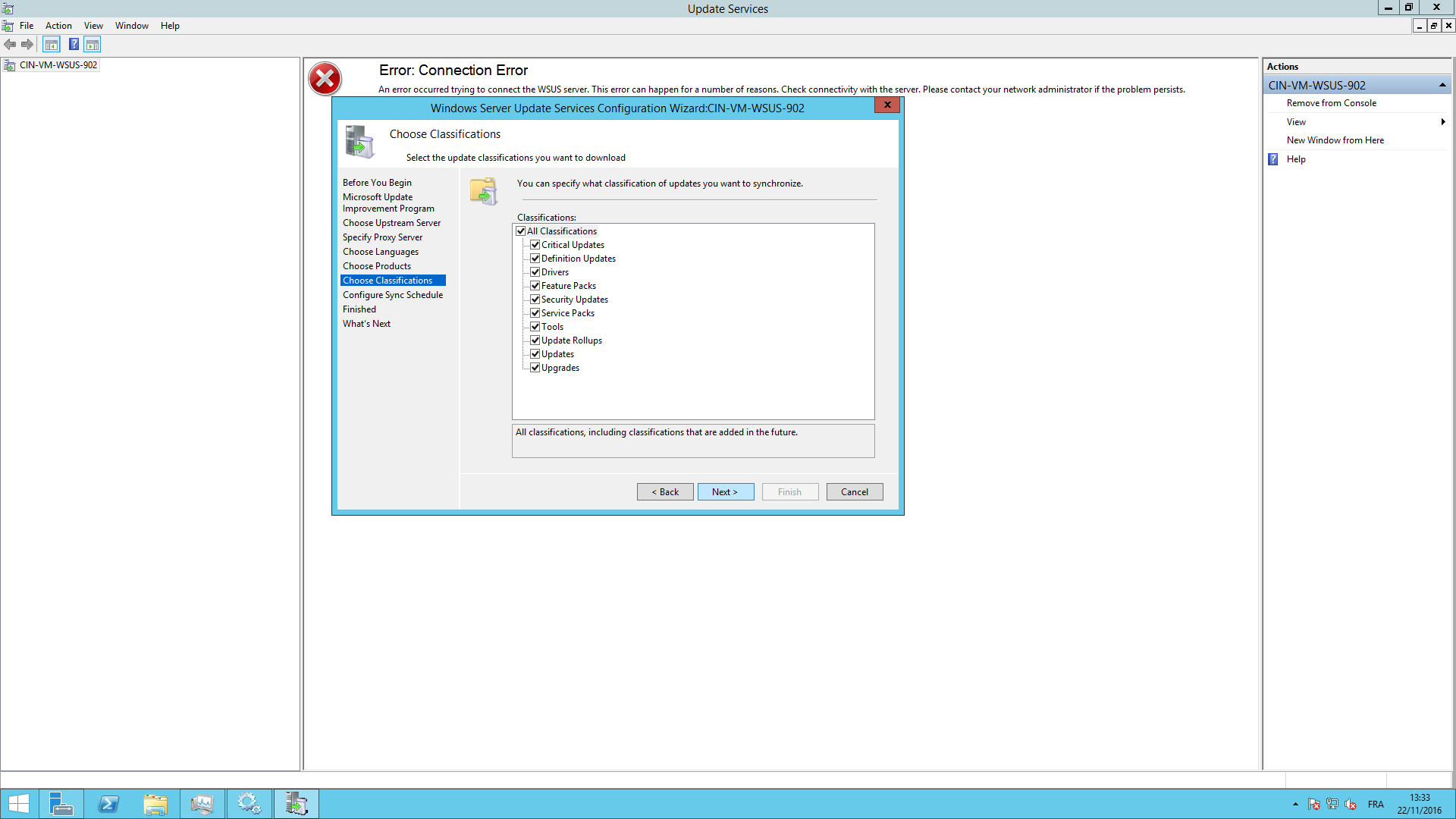Select the CIN-VM-WSUS-902 server tree icon

click(10, 65)
